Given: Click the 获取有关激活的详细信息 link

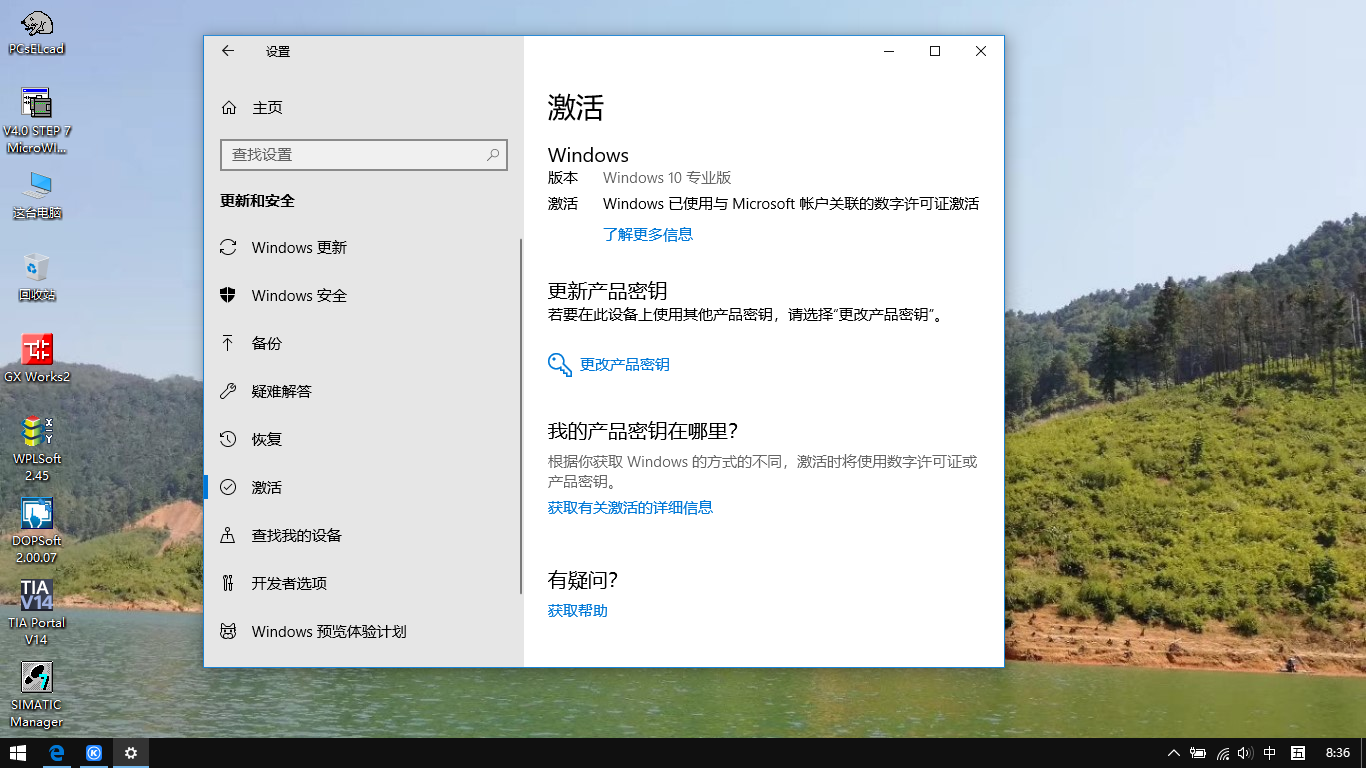Looking at the screenshot, I should pos(630,508).
